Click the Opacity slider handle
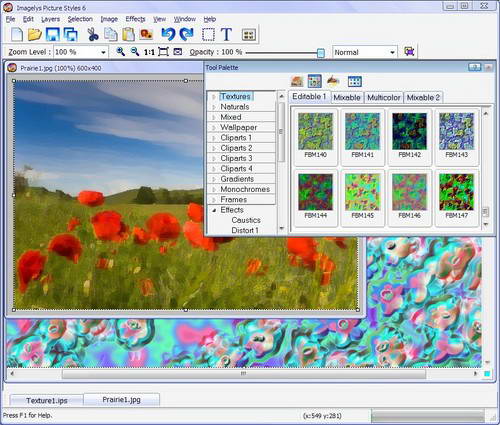This screenshot has width=500, height=425. click(321, 53)
